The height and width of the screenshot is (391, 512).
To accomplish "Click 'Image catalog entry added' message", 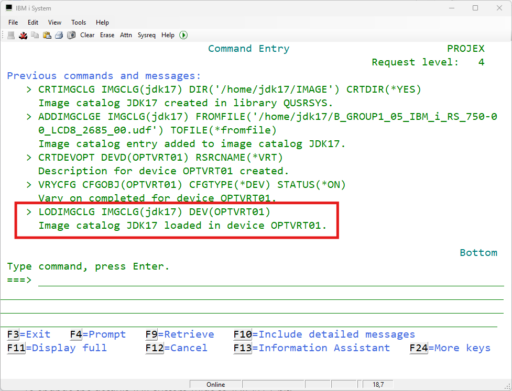I will click(x=192, y=144).
